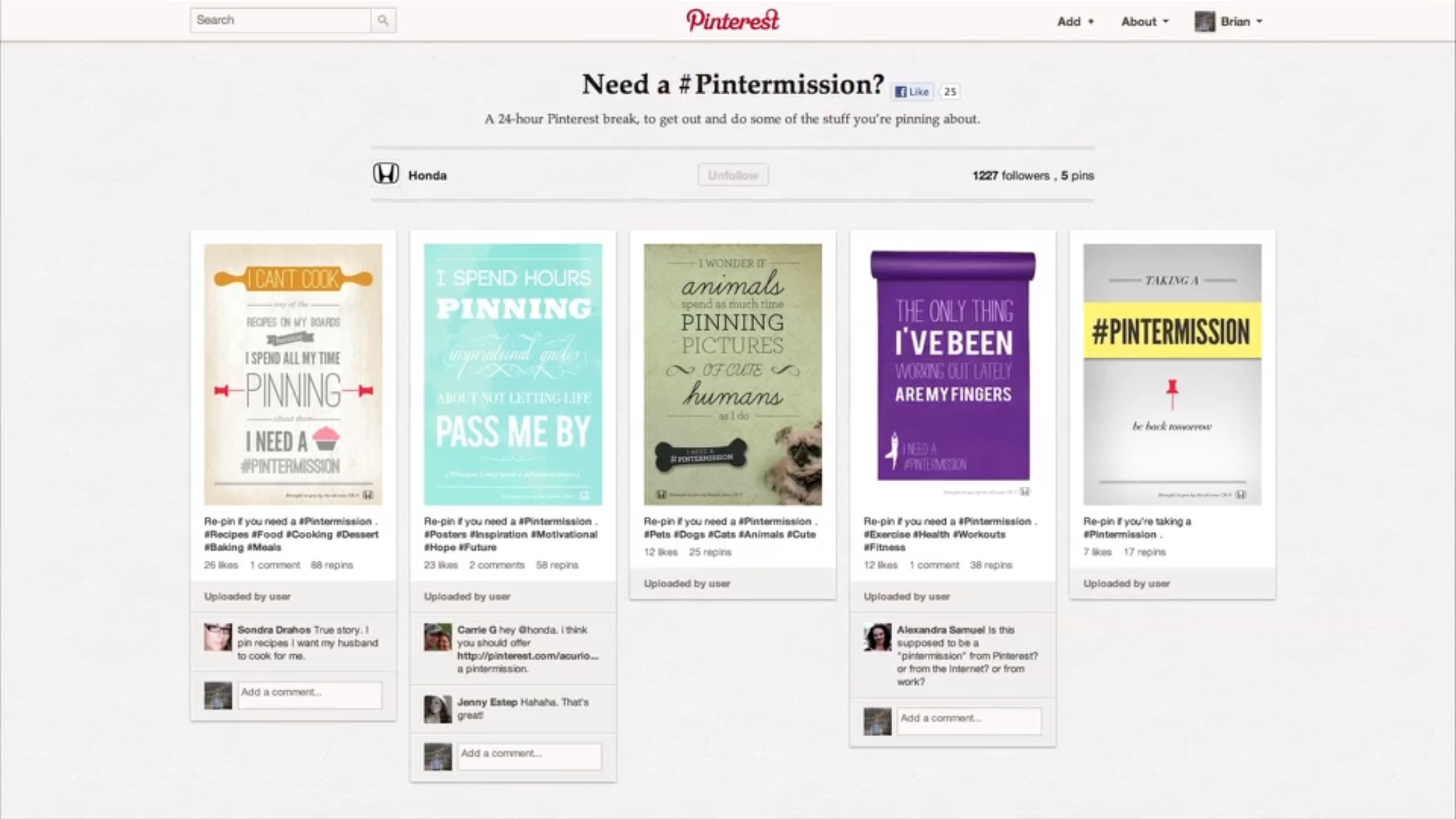Image resolution: width=1456 pixels, height=819 pixels.
Task: Click the Honda logo icon
Action: (386, 174)
